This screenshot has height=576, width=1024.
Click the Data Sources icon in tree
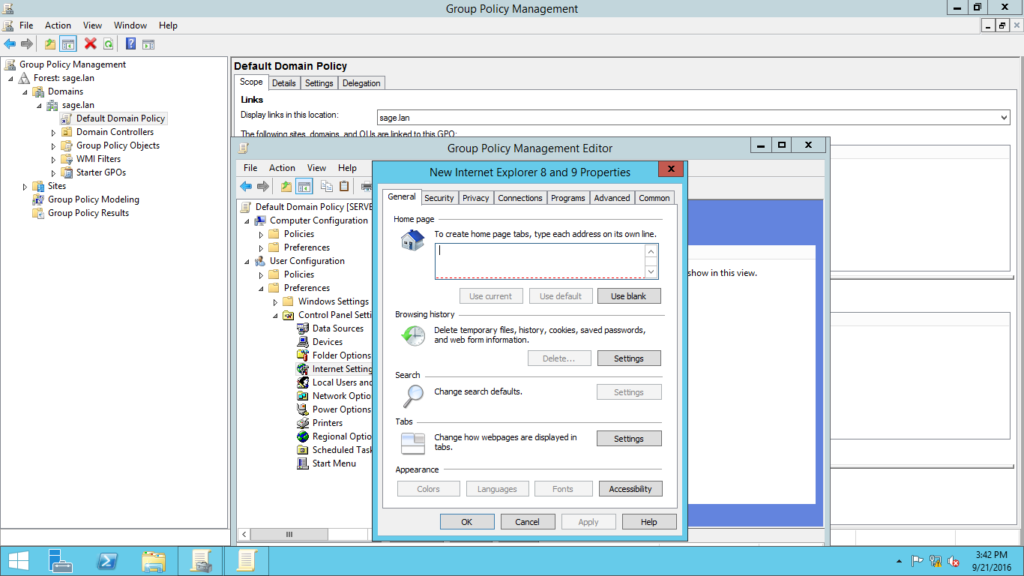304,328
